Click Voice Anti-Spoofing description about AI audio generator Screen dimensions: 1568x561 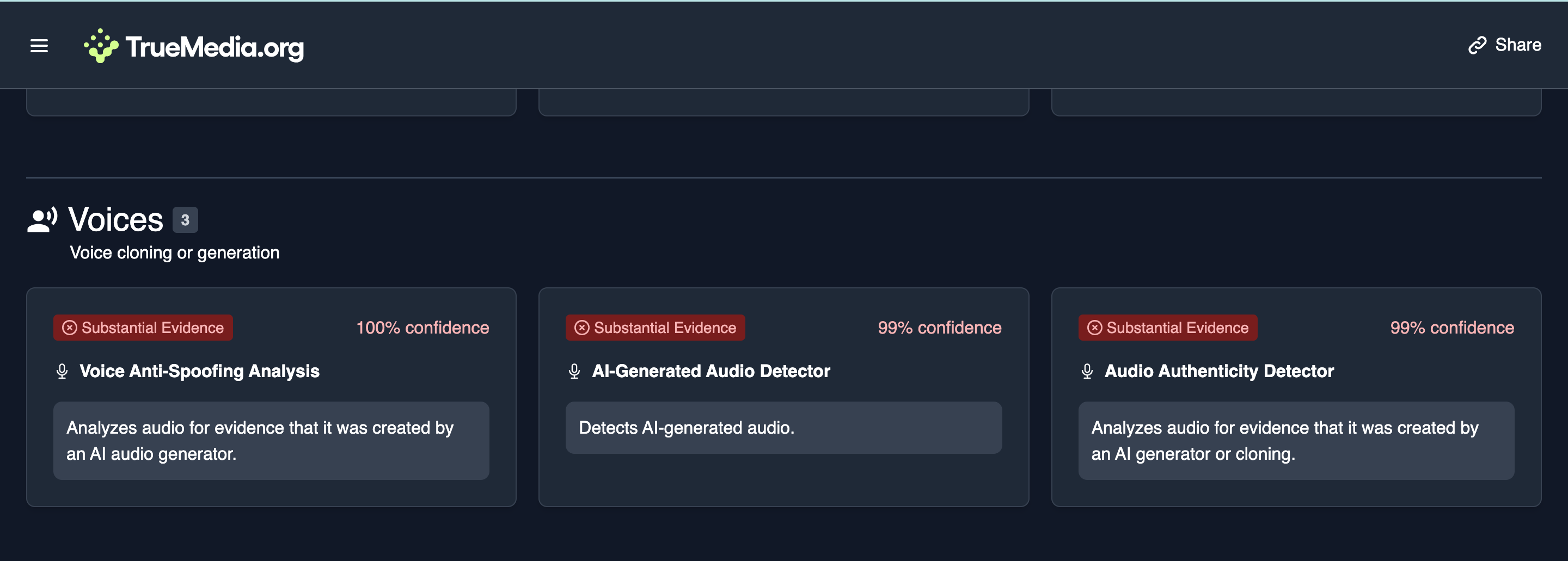pyautogui.click(x=272, y=441)
